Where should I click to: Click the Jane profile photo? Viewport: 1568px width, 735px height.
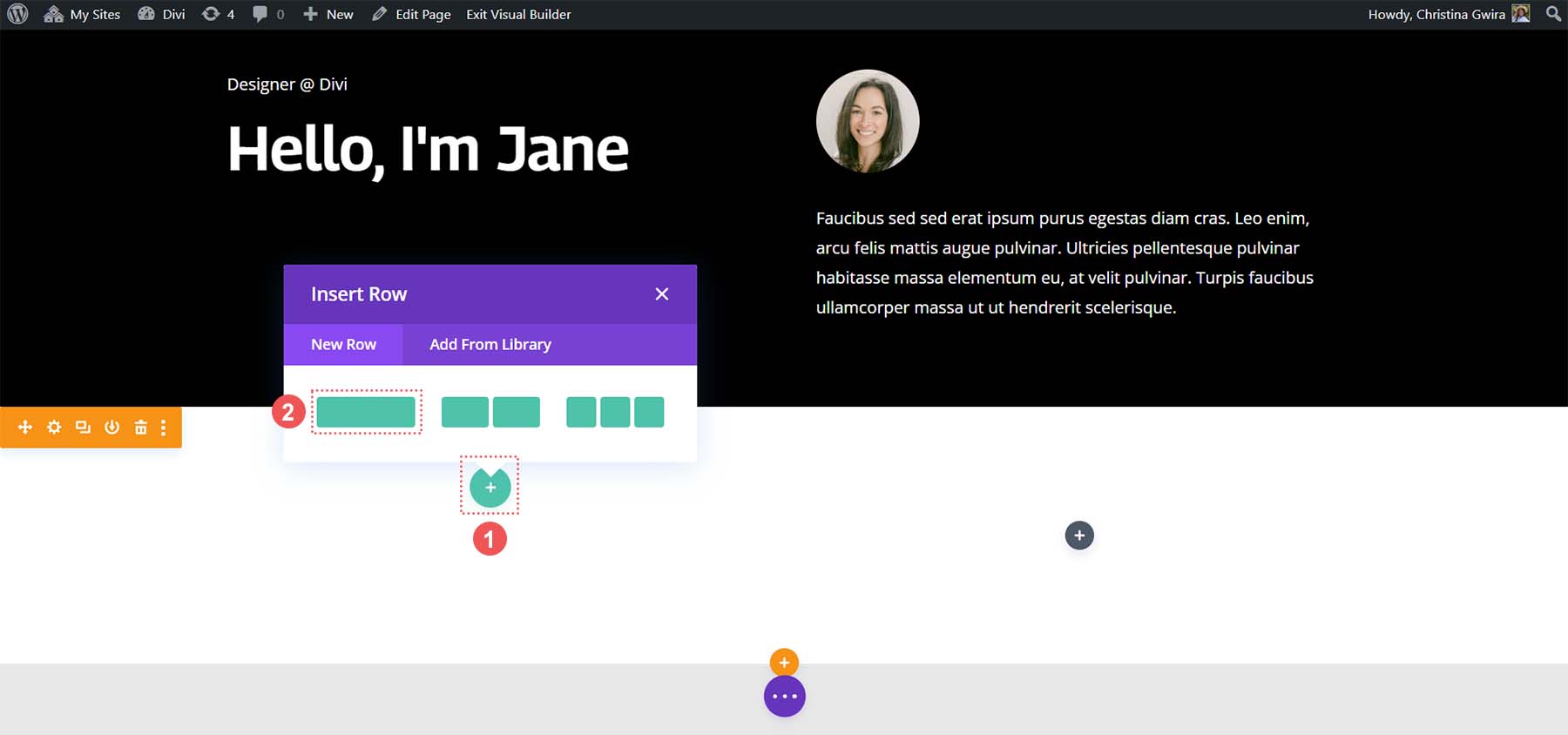coord(868,121)
